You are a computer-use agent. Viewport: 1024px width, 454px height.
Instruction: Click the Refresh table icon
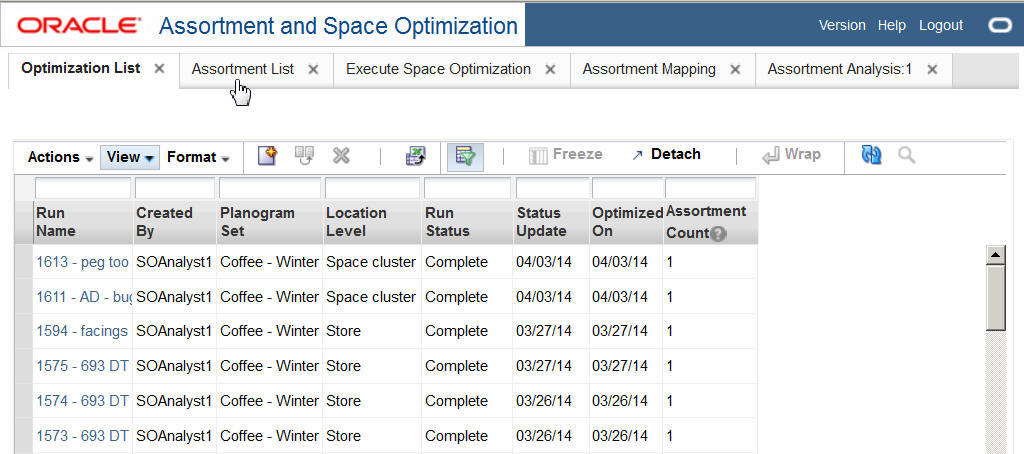click(872, 155)
